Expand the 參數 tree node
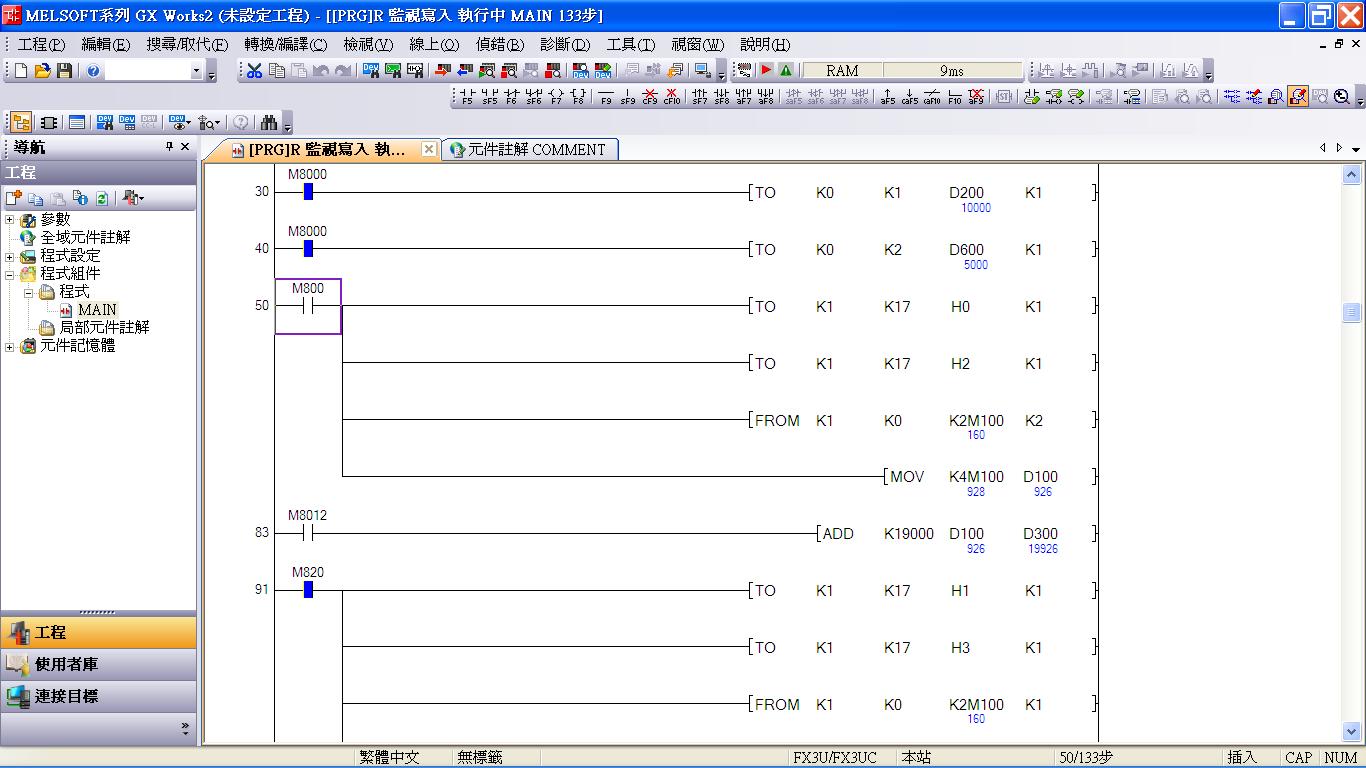Screen dimensions: 1366x768 click(10, 220)
